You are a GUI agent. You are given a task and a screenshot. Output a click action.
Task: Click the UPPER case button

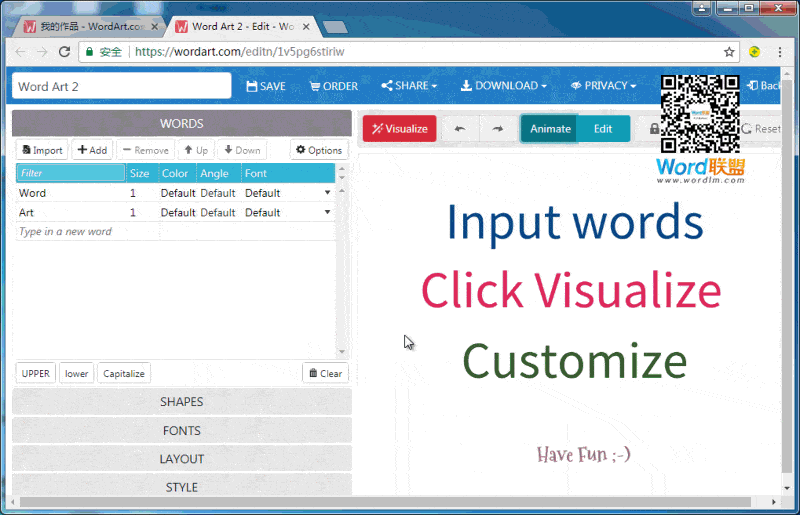36,374
